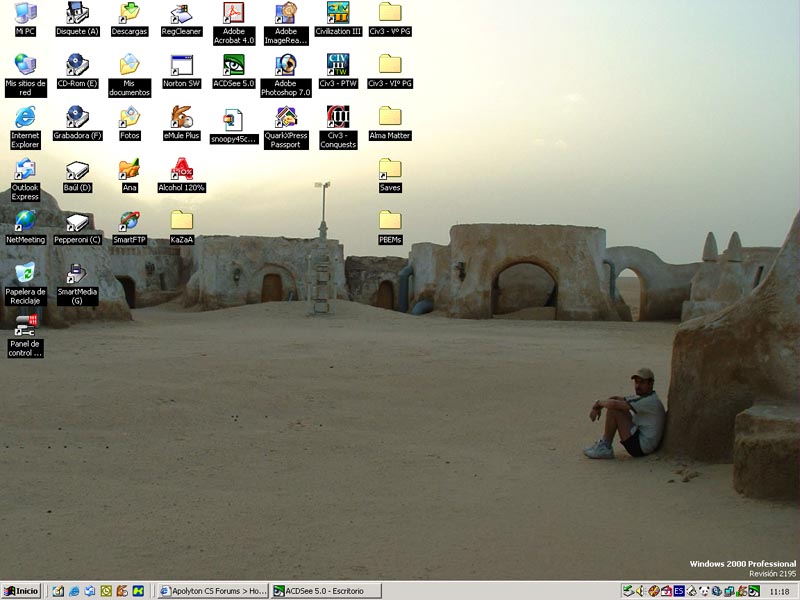Viewport: 800px width, 600px height.
Task: Open the Alma Matter folder
Action: (x=390, y=118)
